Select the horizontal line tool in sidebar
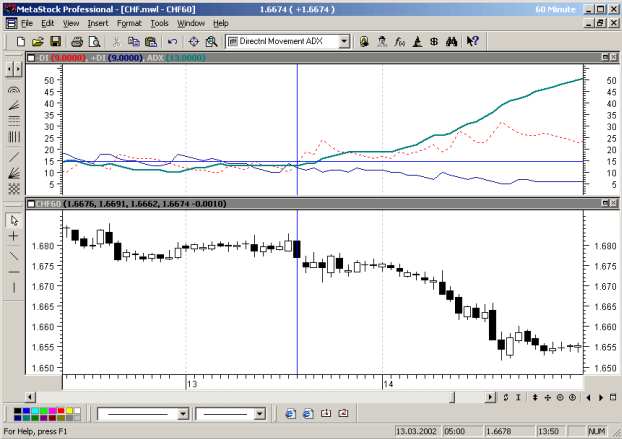Viewport: 622px width, 439px height. (14, 272)
